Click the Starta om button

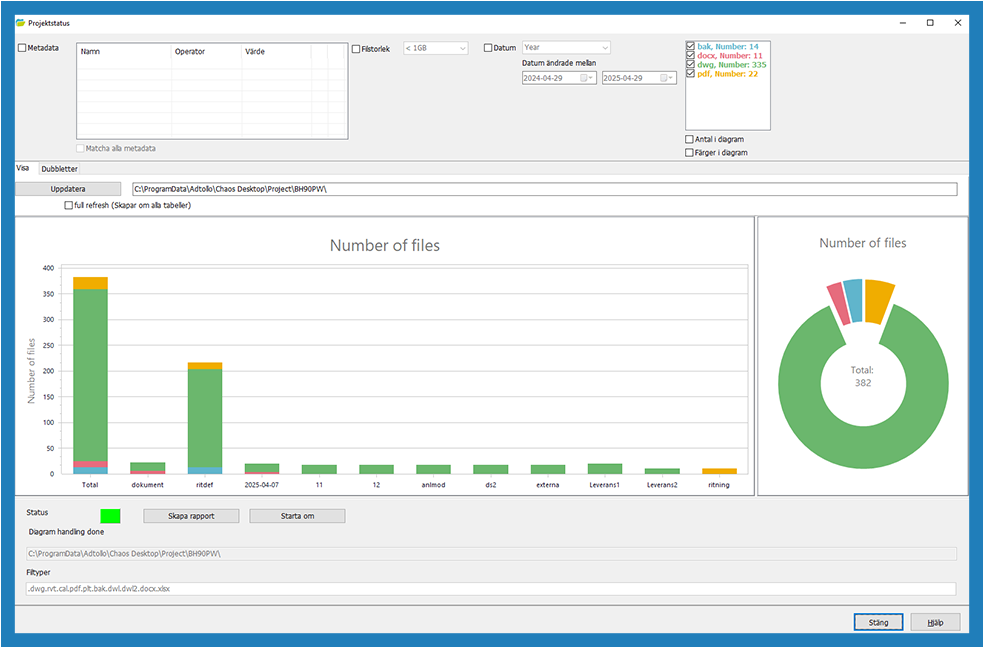[x=297, y=516]
